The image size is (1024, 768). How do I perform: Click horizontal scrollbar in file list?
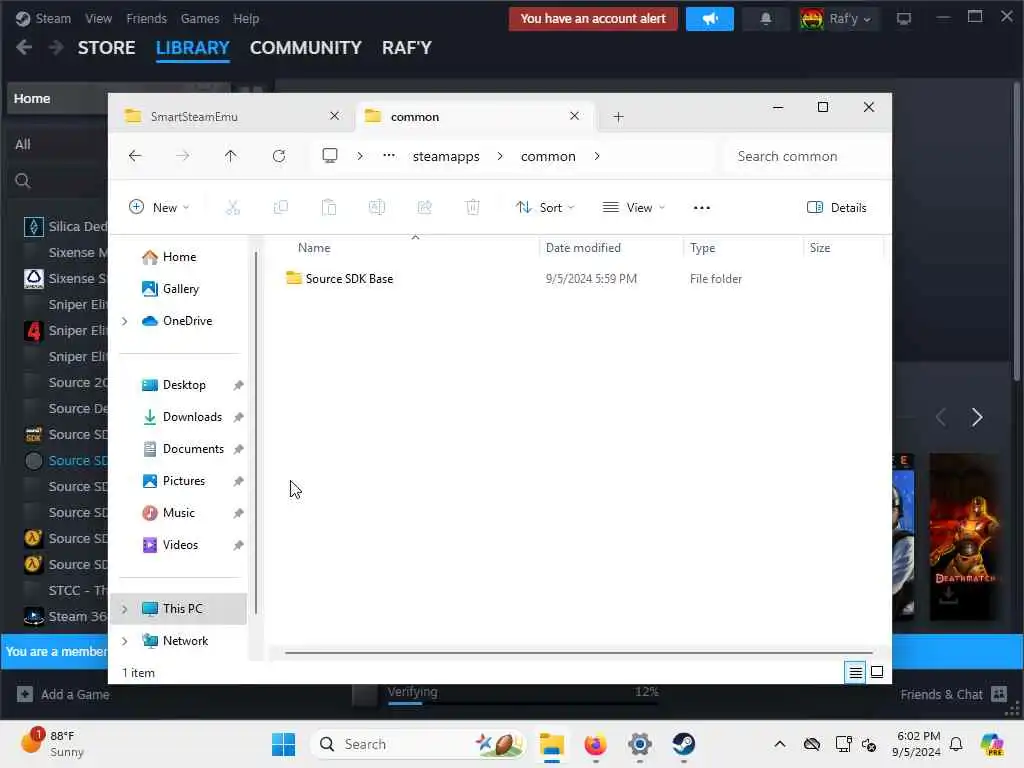579,652
